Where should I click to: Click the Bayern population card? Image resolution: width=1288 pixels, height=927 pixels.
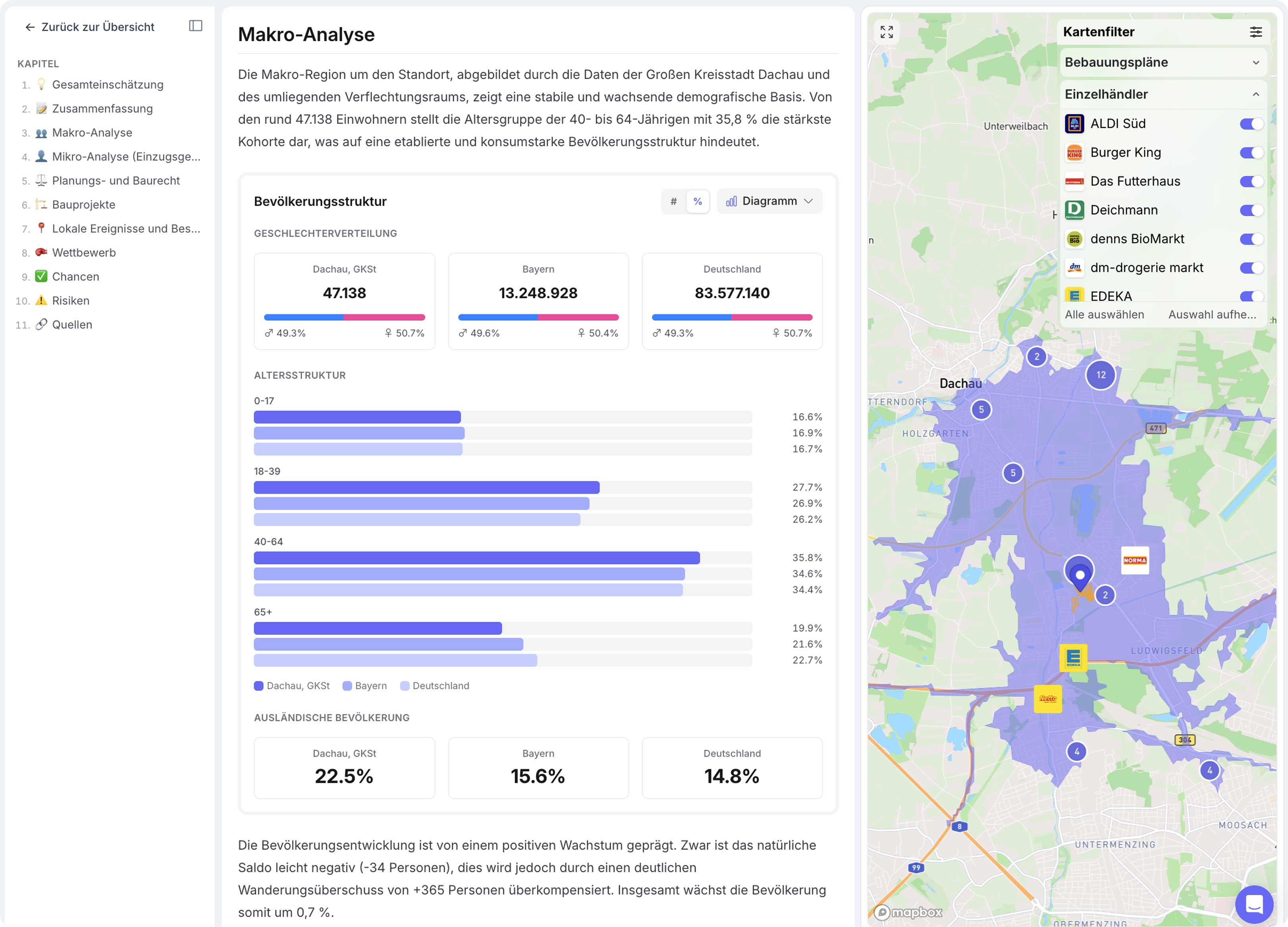tap(538, 302)
